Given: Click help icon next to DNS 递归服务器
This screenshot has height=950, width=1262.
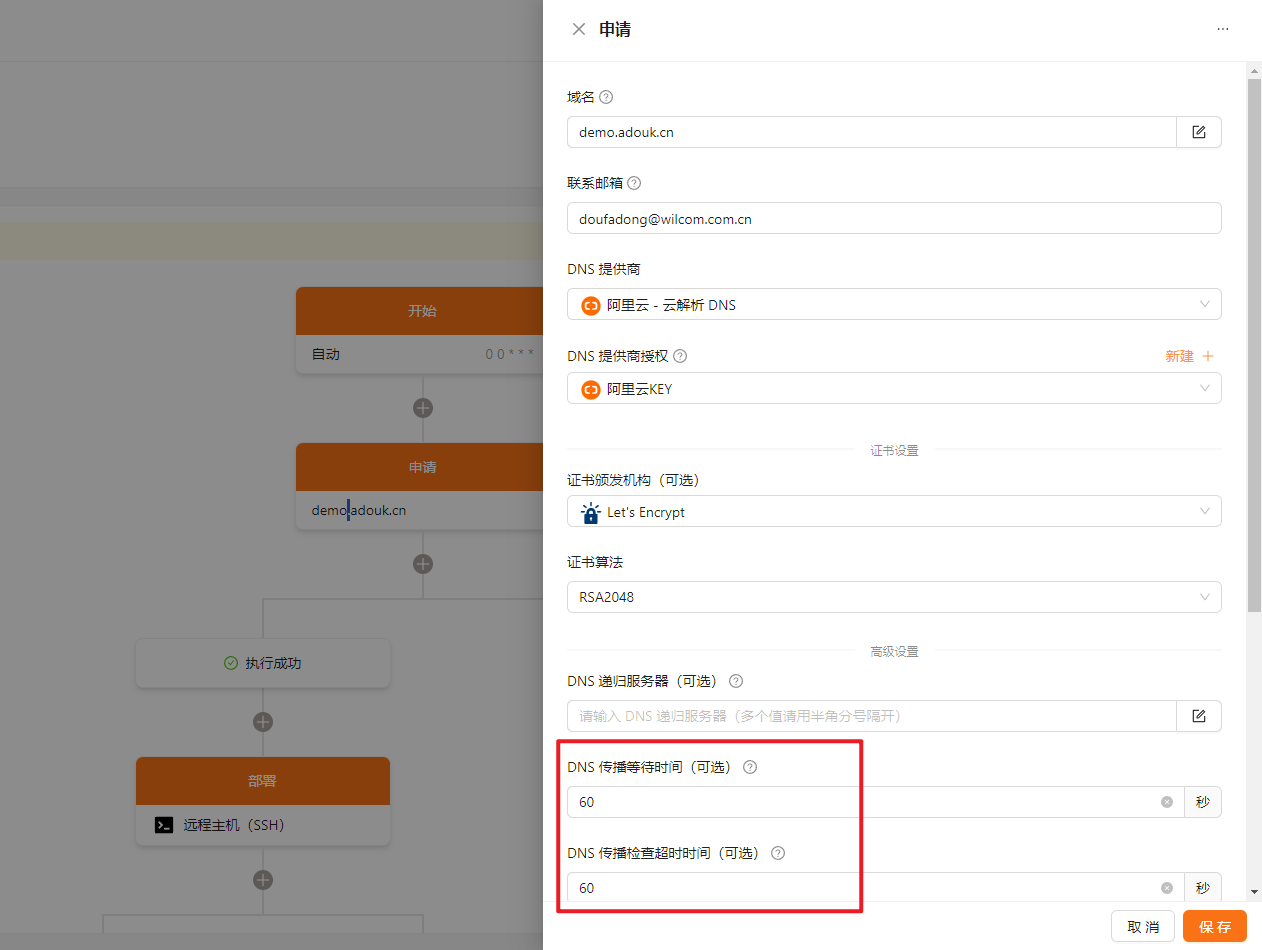Looking at the screenshot, I should (x=736, y=681).
